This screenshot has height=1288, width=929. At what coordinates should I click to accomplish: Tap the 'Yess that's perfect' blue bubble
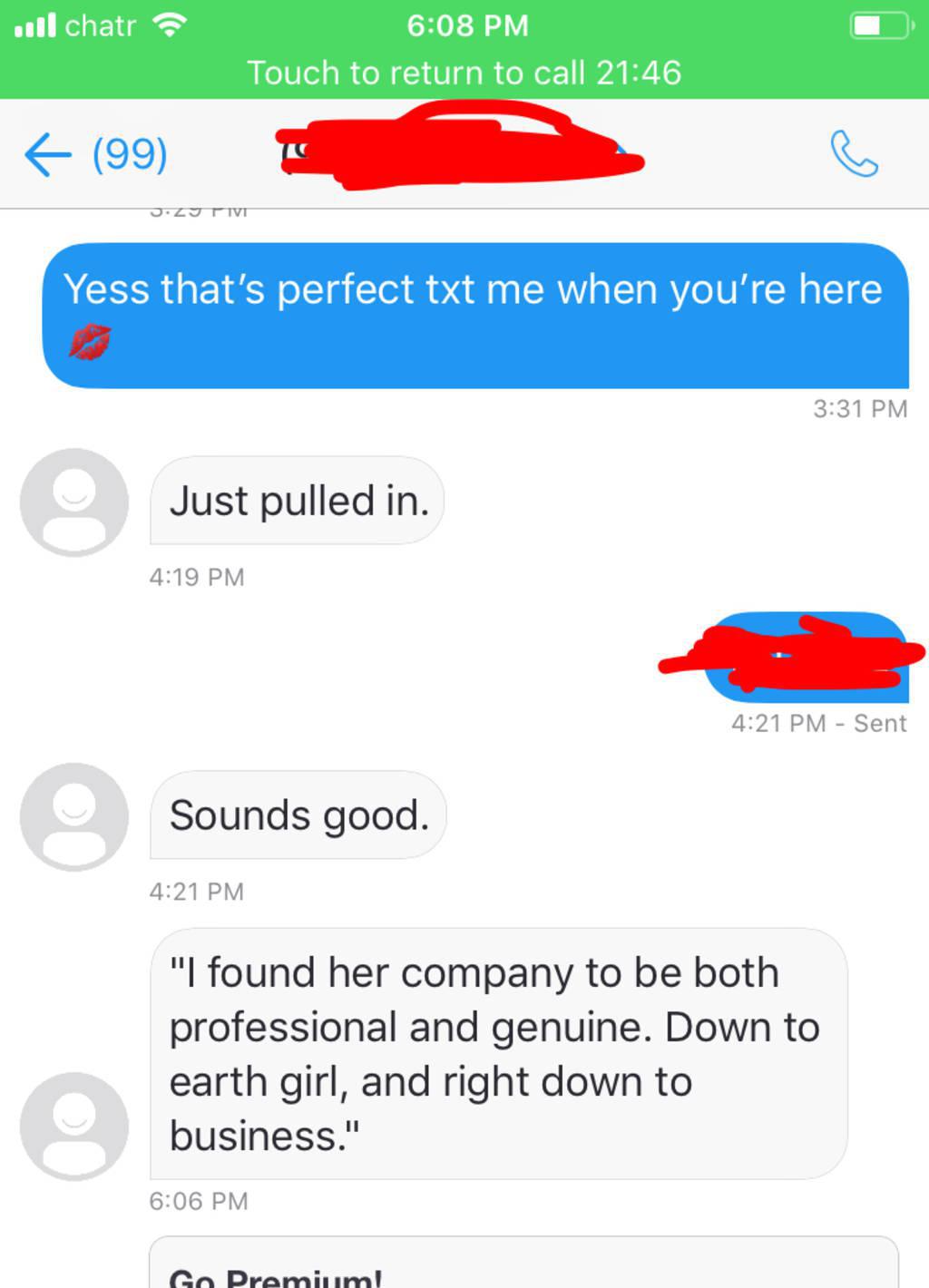point(475,316)
